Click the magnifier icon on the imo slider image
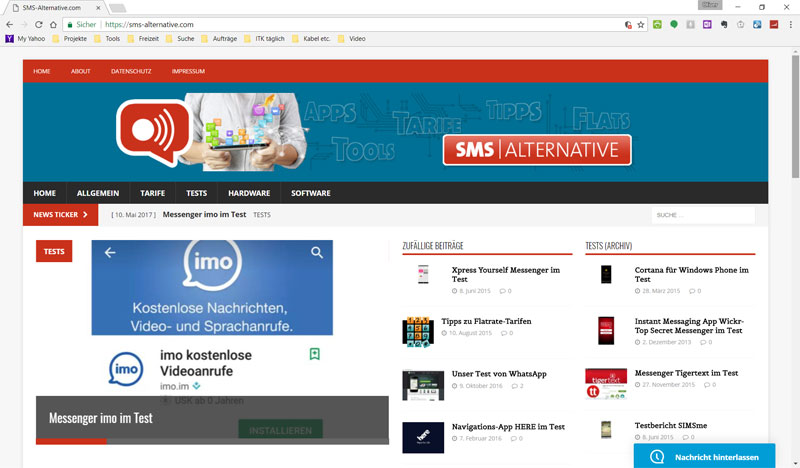The image size is (800, 468). [317, 252]
